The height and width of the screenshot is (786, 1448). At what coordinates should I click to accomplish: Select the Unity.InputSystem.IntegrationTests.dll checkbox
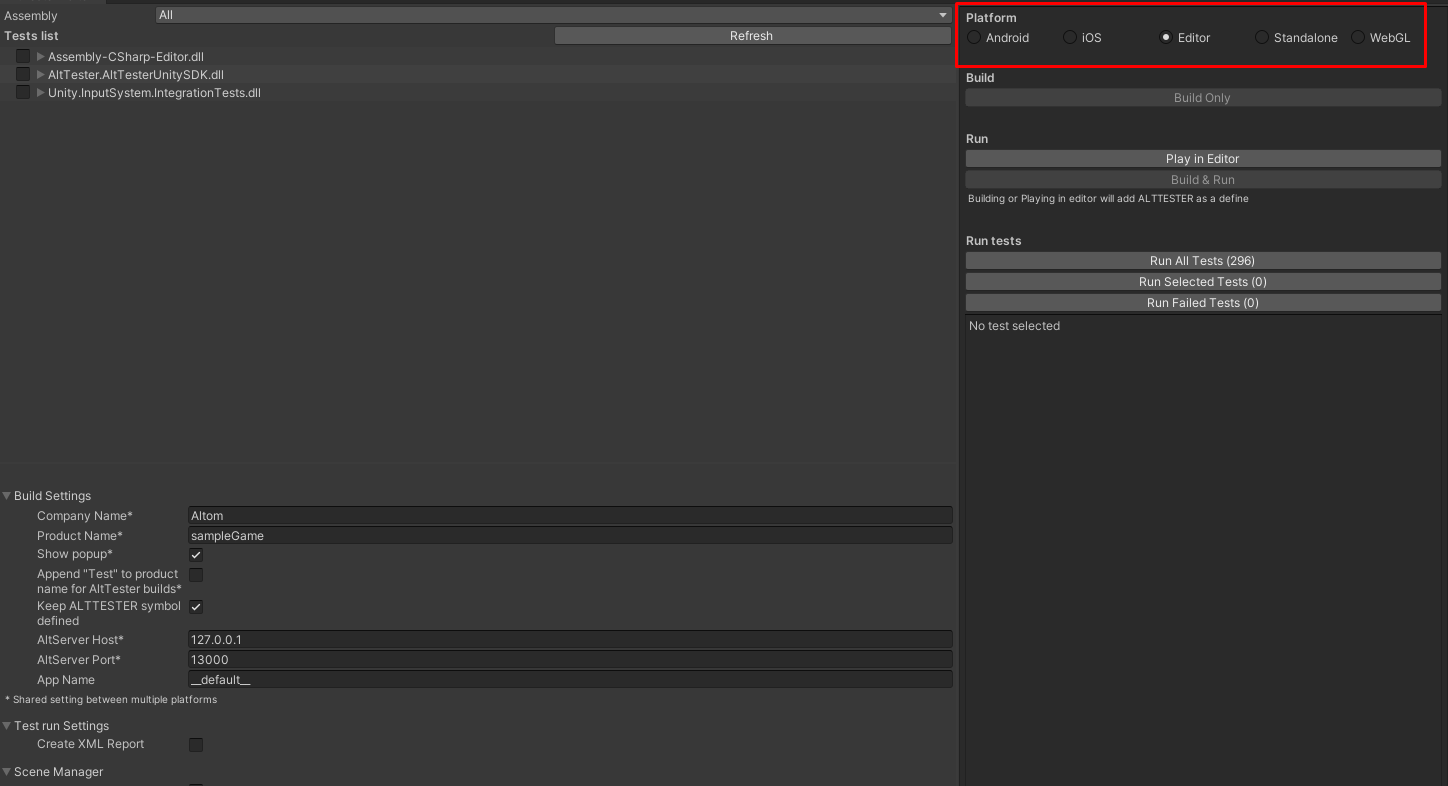tap(22, 91)
